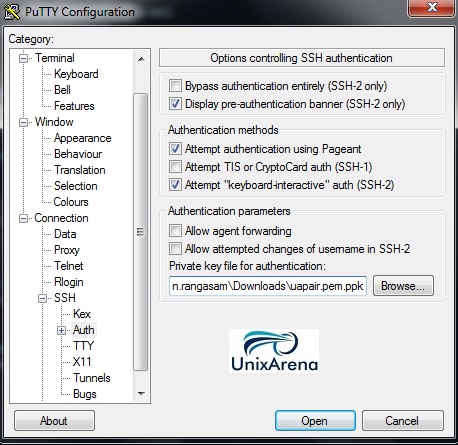Click the category tree scrollbar thumb
Screen dimensions: 458x445
coord(141,232)
